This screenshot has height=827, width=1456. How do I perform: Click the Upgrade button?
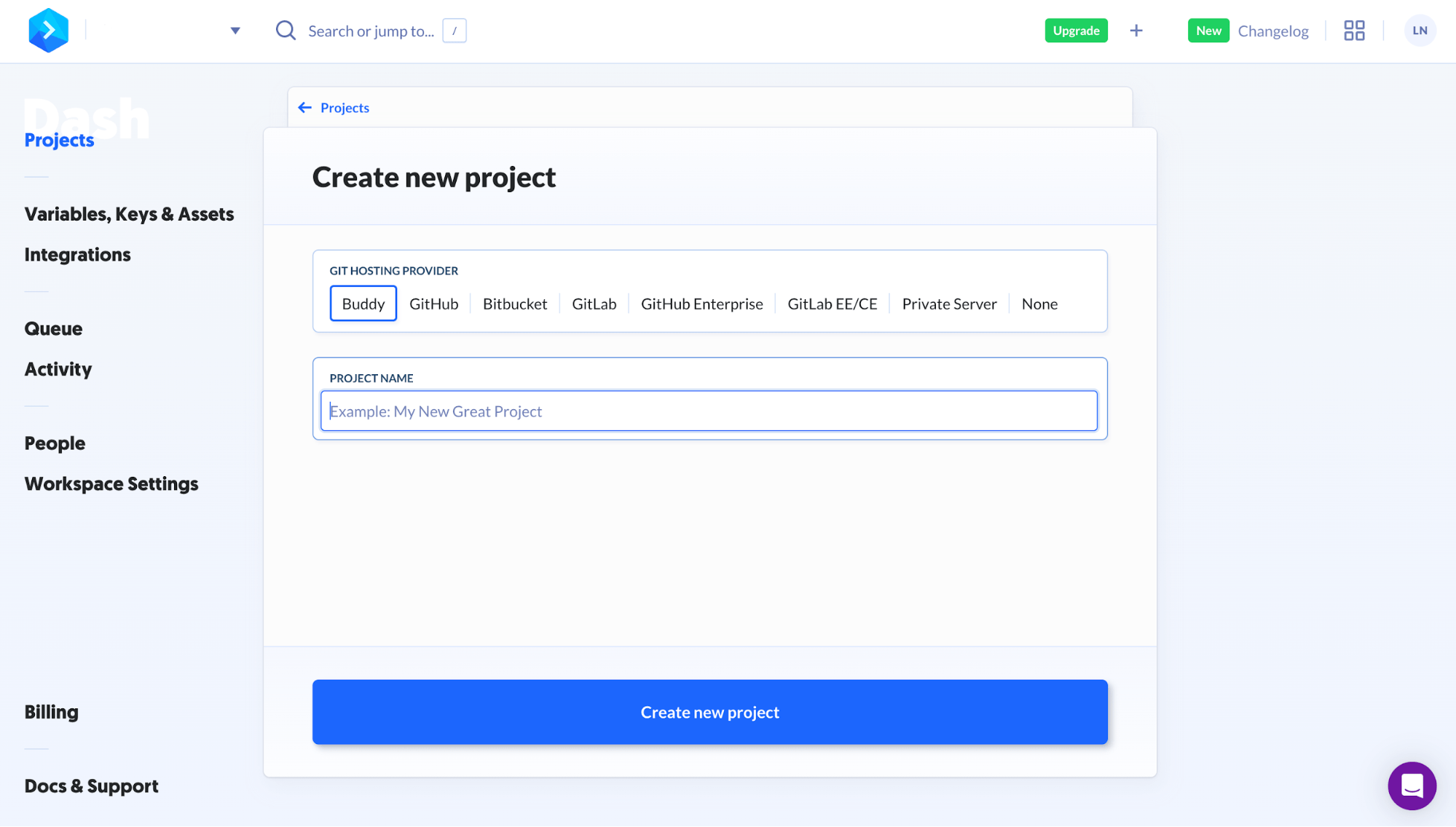tap(1076, 31)
